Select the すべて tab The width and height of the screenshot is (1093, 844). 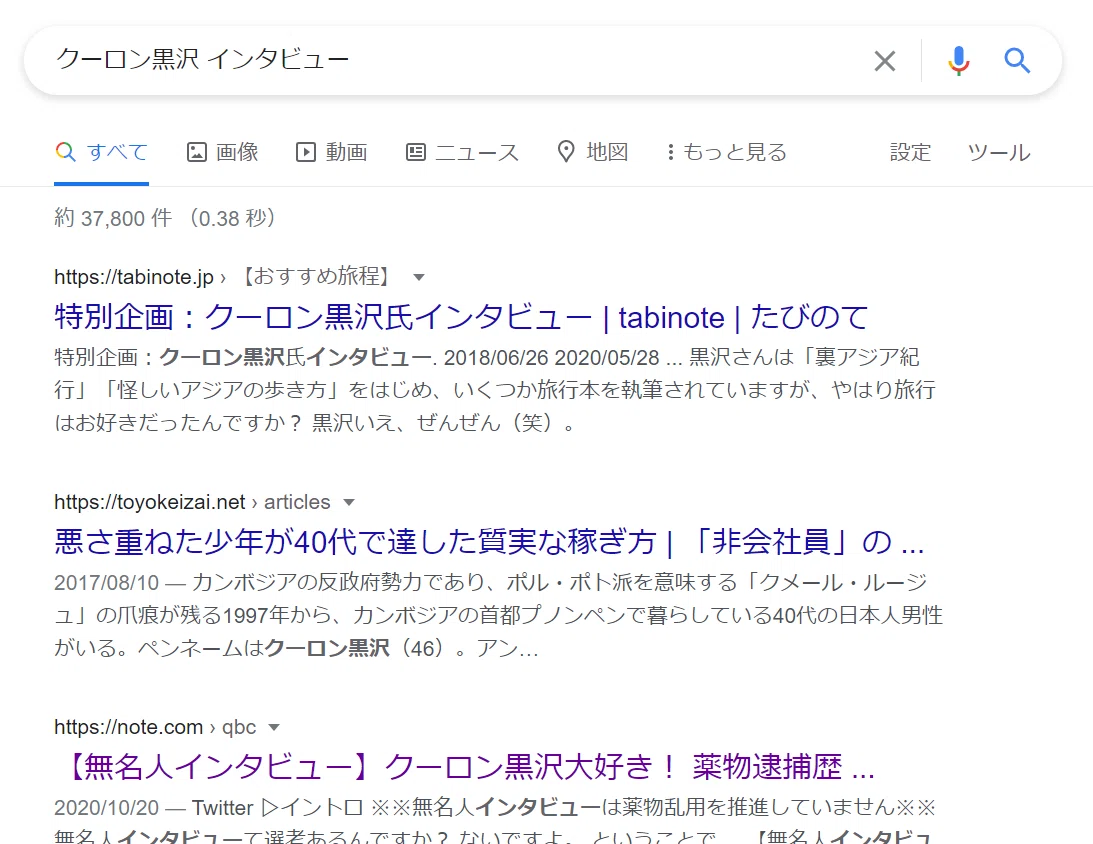102,152
